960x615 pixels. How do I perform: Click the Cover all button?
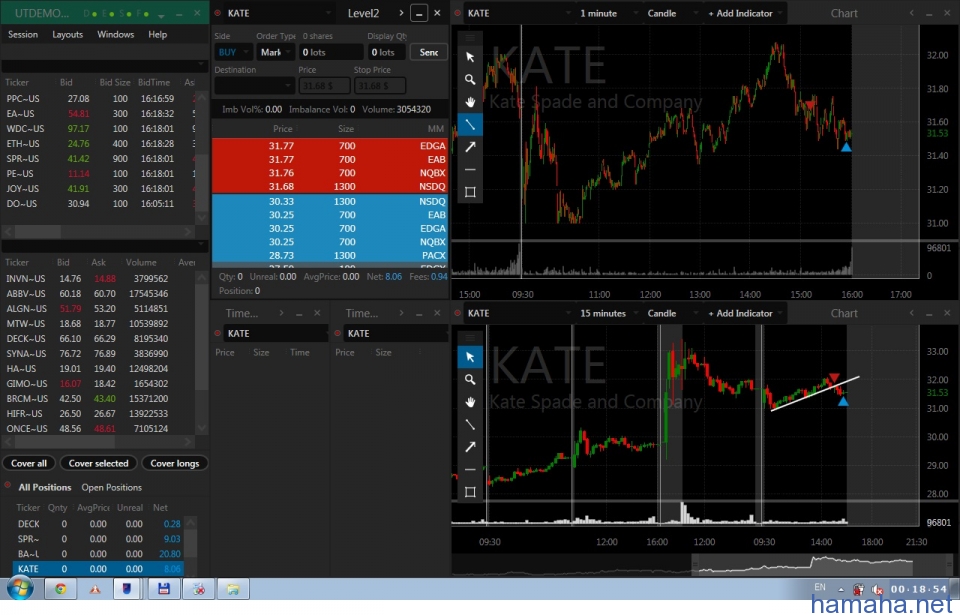pos(29,464)
